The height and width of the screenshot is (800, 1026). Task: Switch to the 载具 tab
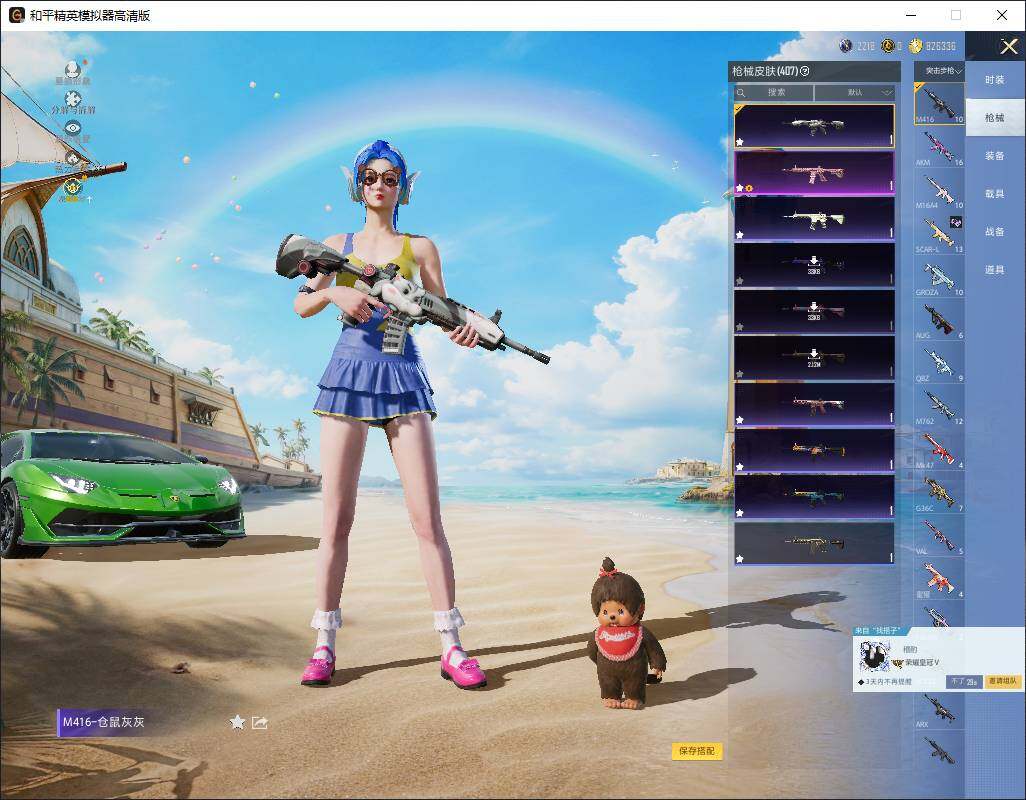click(995, 194)
